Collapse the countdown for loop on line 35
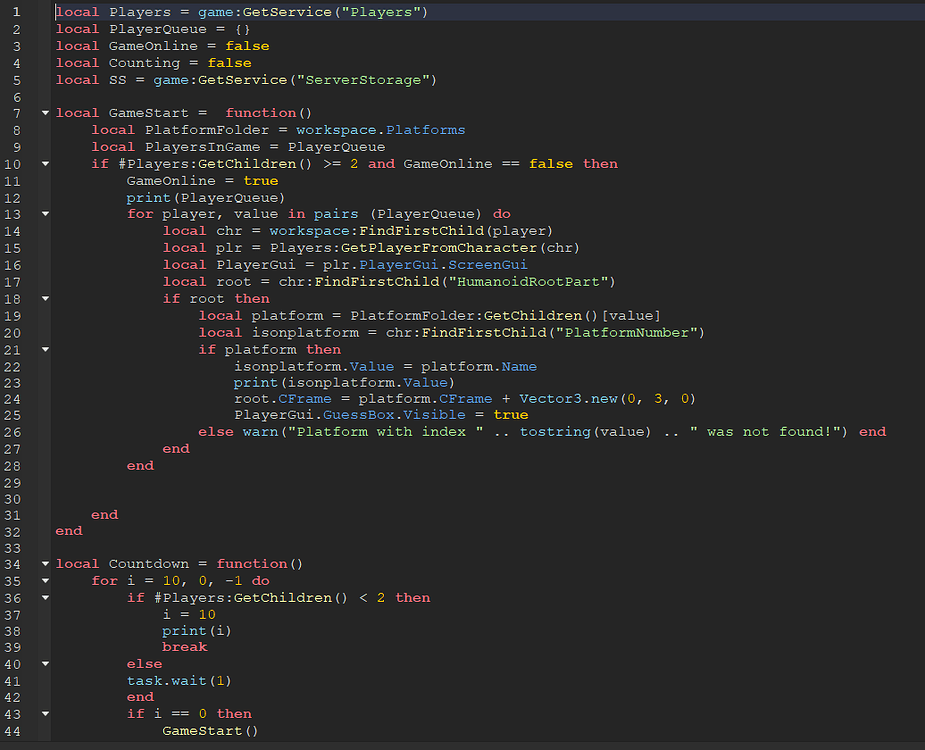Viewport: 925px width, 750px height. pos(45,580)
